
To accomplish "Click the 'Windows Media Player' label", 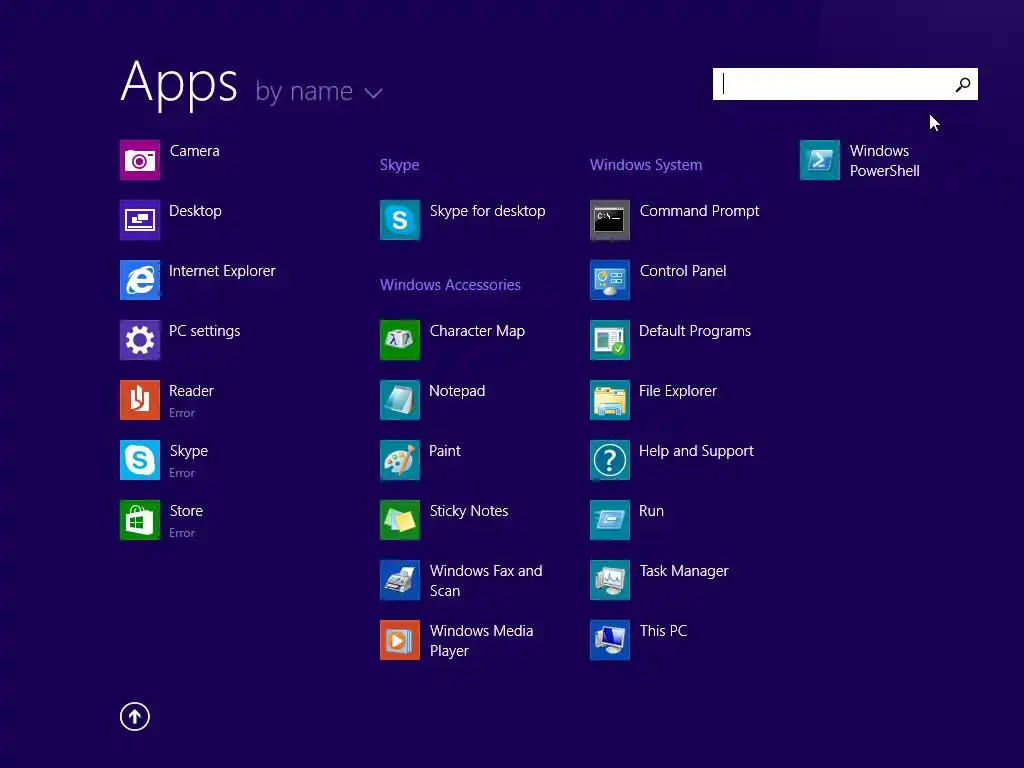I will 481,641.
